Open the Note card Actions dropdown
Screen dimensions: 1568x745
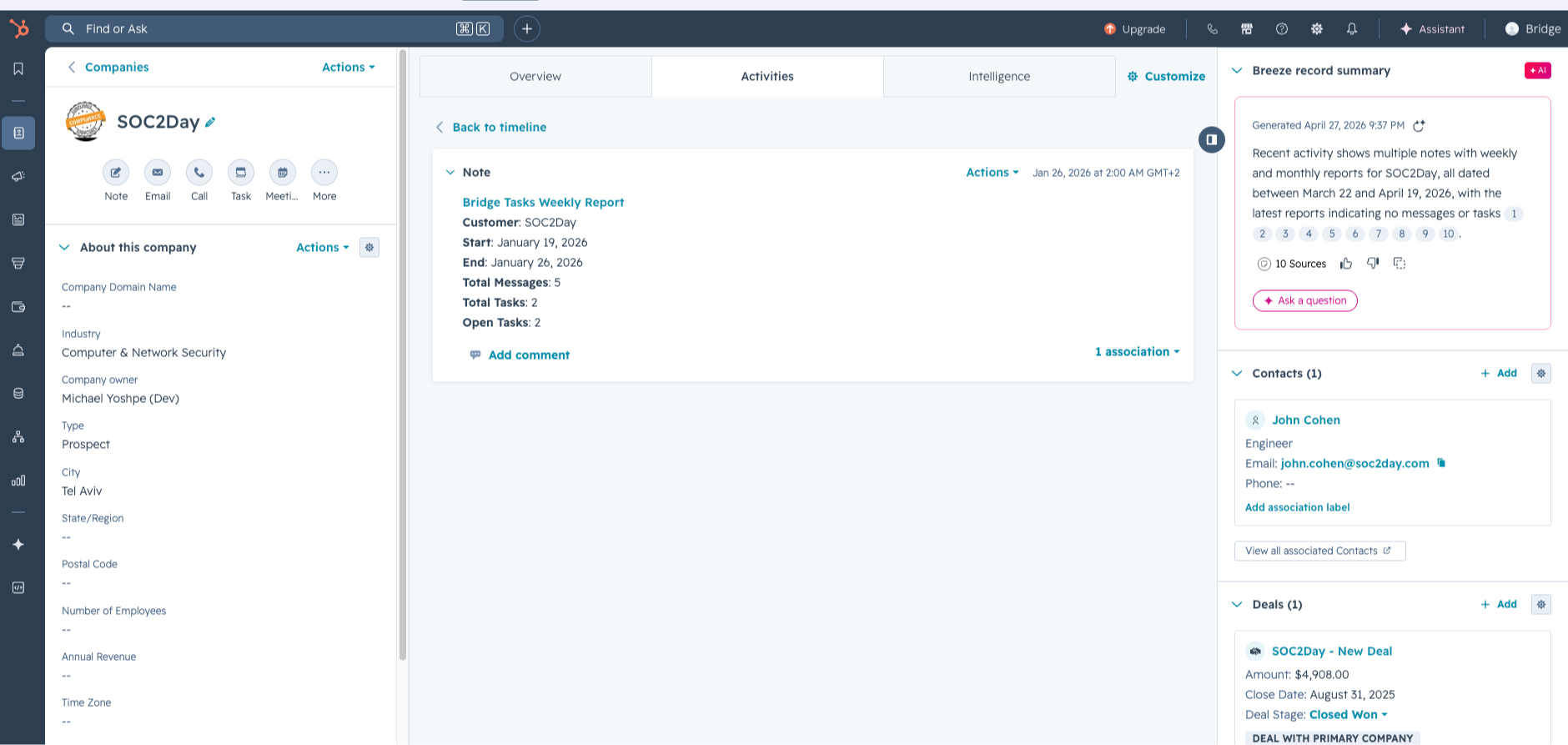(x=993, y=172)
